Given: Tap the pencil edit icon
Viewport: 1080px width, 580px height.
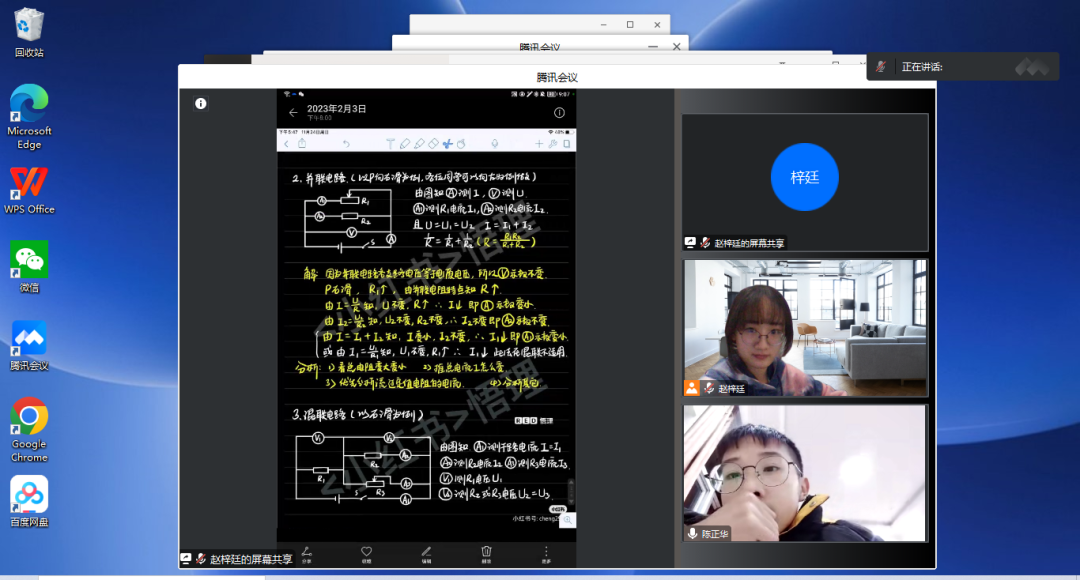Looking at the screenshot, I should [x=426, y=552].
